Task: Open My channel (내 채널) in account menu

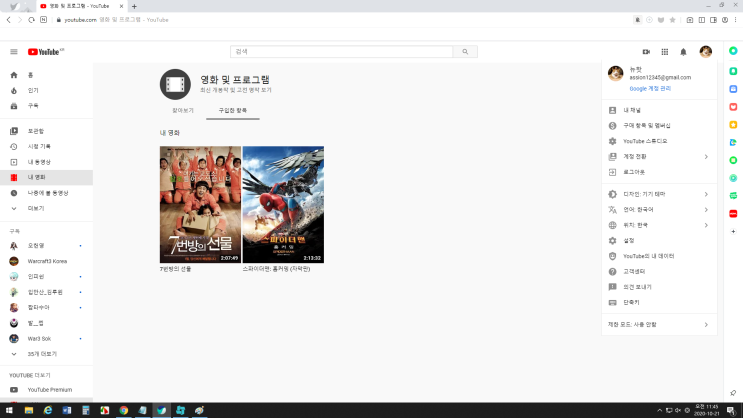Action: click(659, 110)
